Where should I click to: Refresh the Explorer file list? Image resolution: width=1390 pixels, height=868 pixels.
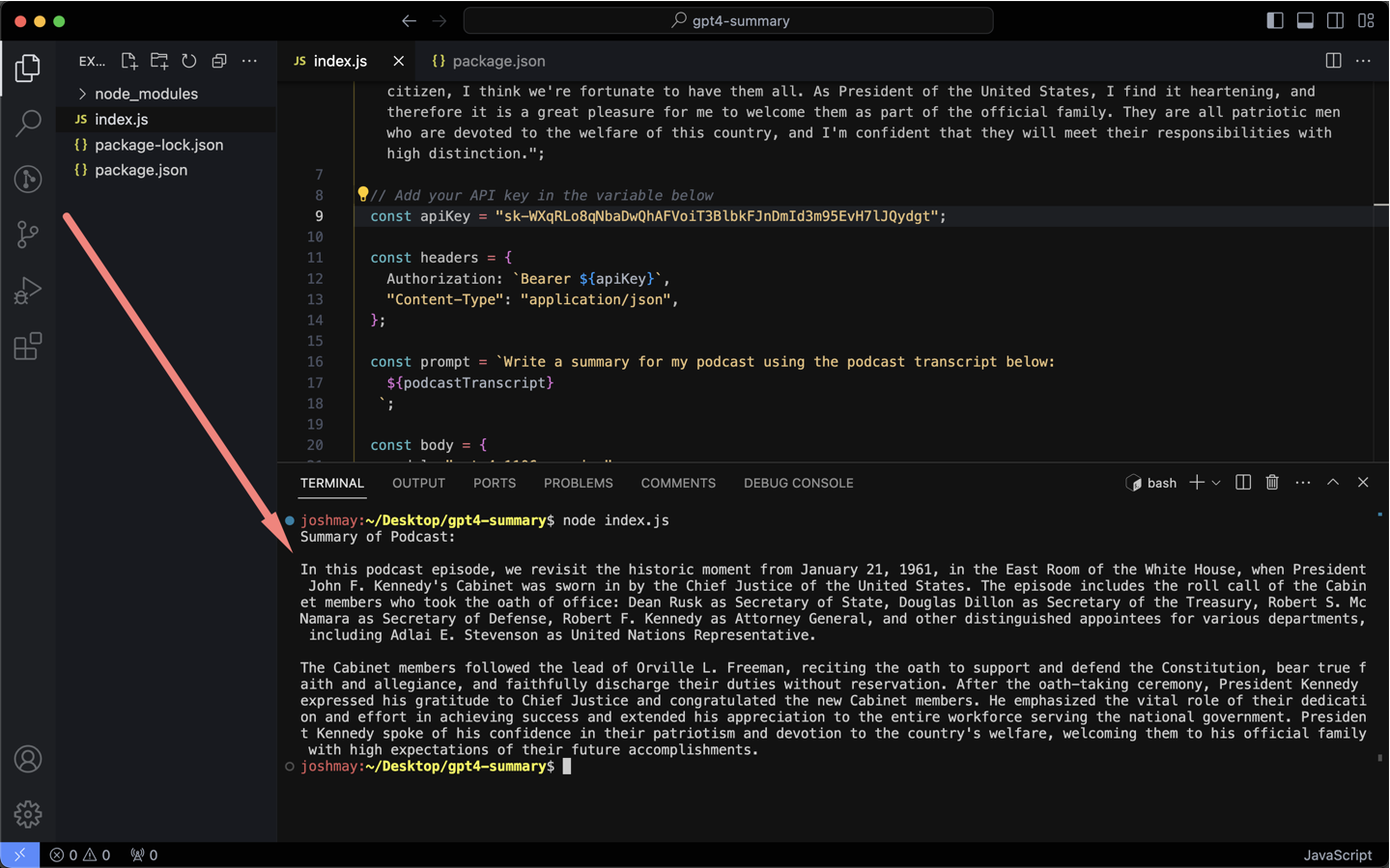tap(189, 61)
